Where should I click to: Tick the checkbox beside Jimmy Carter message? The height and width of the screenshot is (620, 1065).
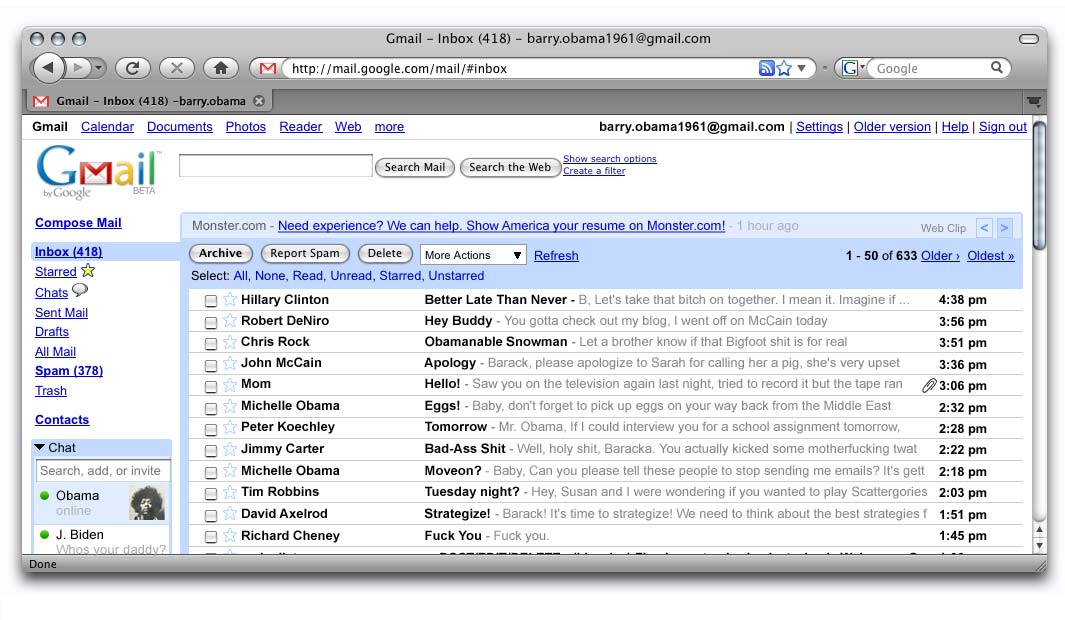tap(211, 450)
